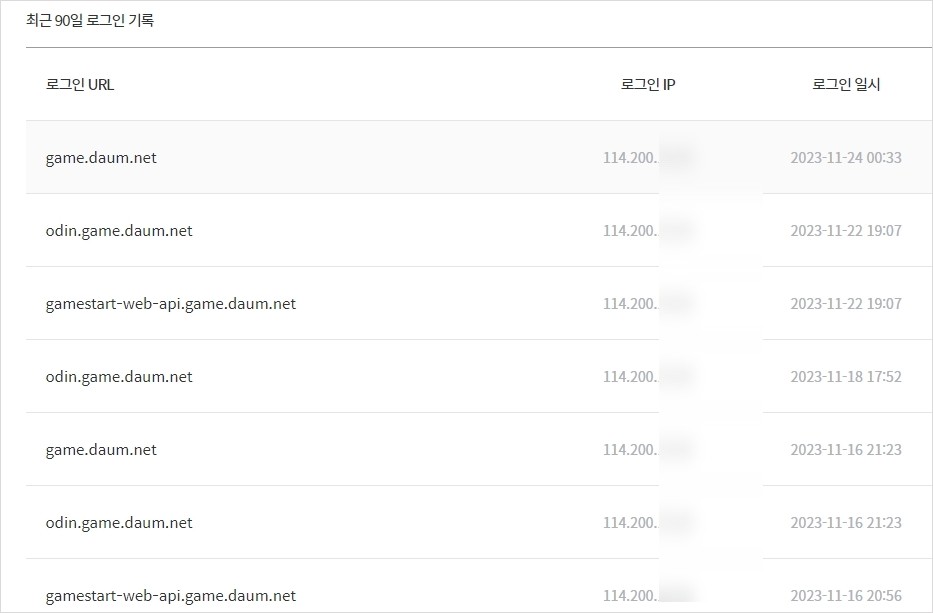Viewport: 933px width, 613px height.
Task: Open odin.game.daum.net entry from 2023-11-22
Action: point(119,231)
